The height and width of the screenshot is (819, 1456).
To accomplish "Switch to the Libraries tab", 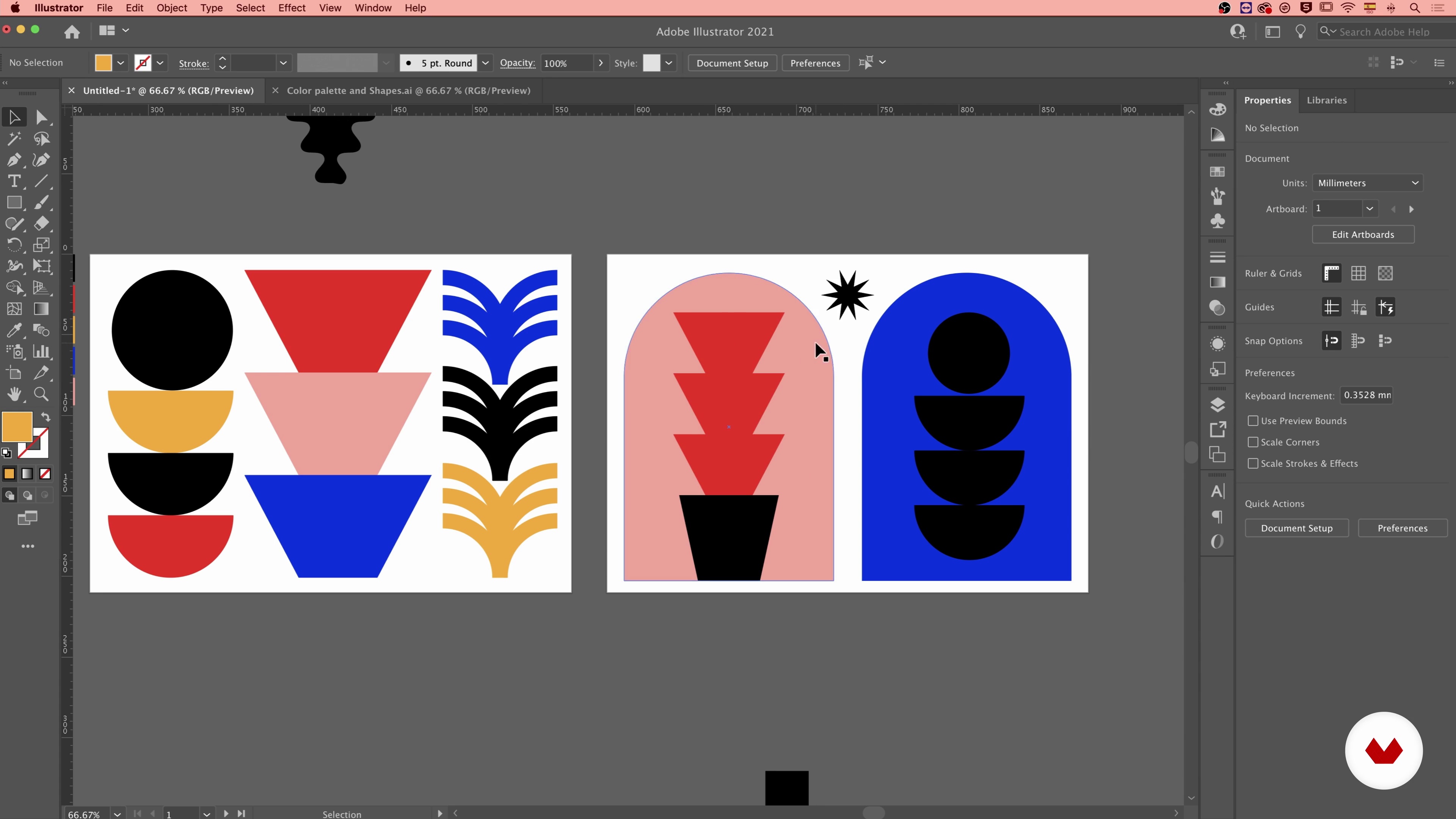I will point(1327,100).
